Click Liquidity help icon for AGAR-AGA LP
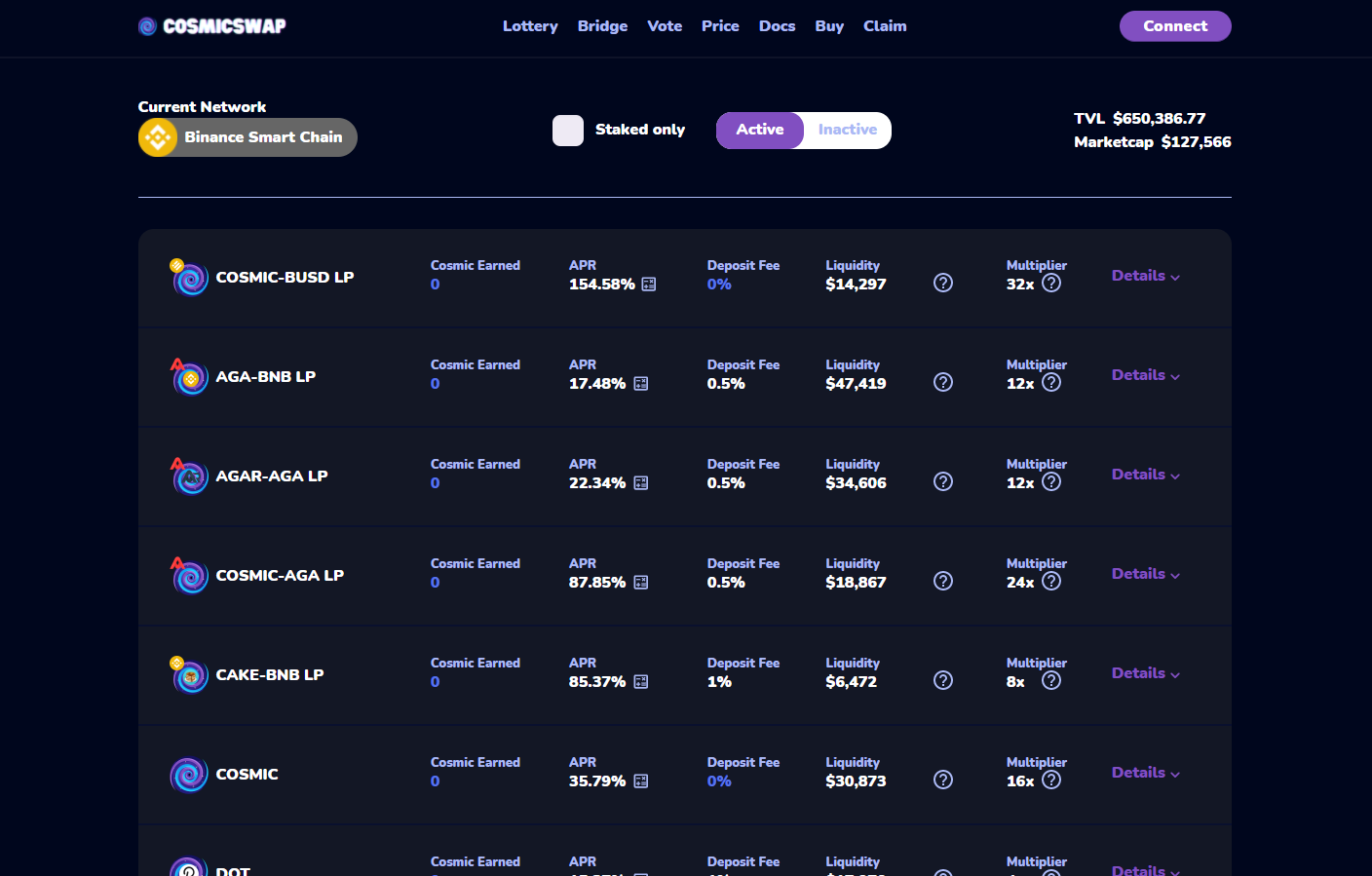 (x=942, y=481)
